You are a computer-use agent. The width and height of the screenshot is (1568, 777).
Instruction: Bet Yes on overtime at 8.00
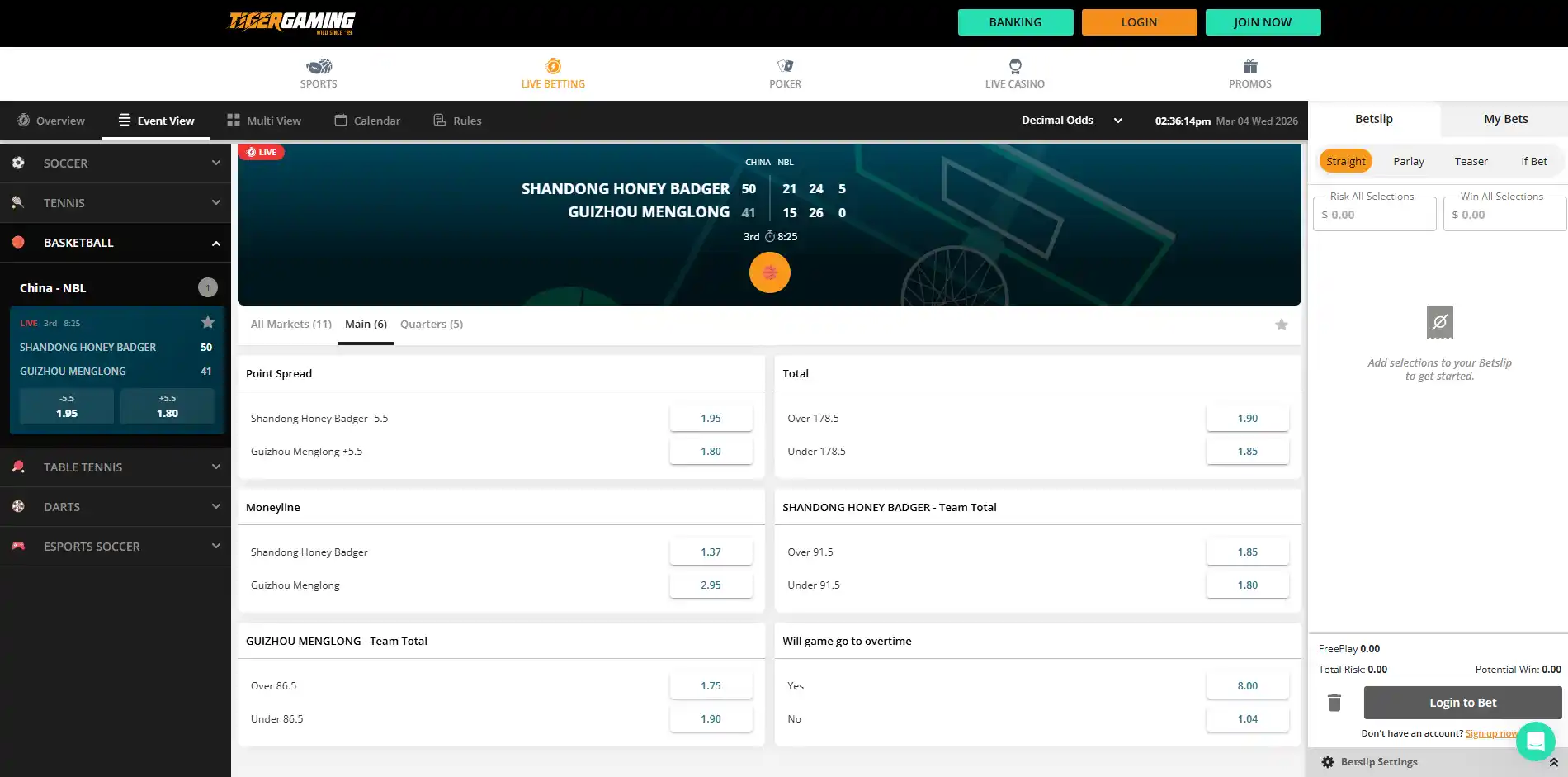tap(1247, 685)
